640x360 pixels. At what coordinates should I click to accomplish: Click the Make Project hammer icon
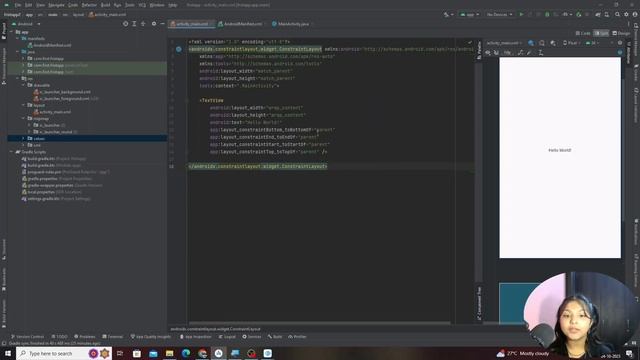click(447, 14)
